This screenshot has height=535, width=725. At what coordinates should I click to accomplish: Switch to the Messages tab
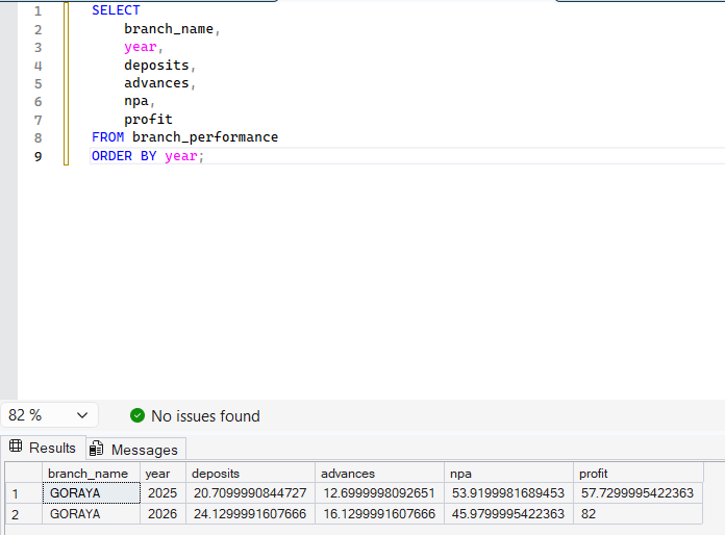point(136,449)
